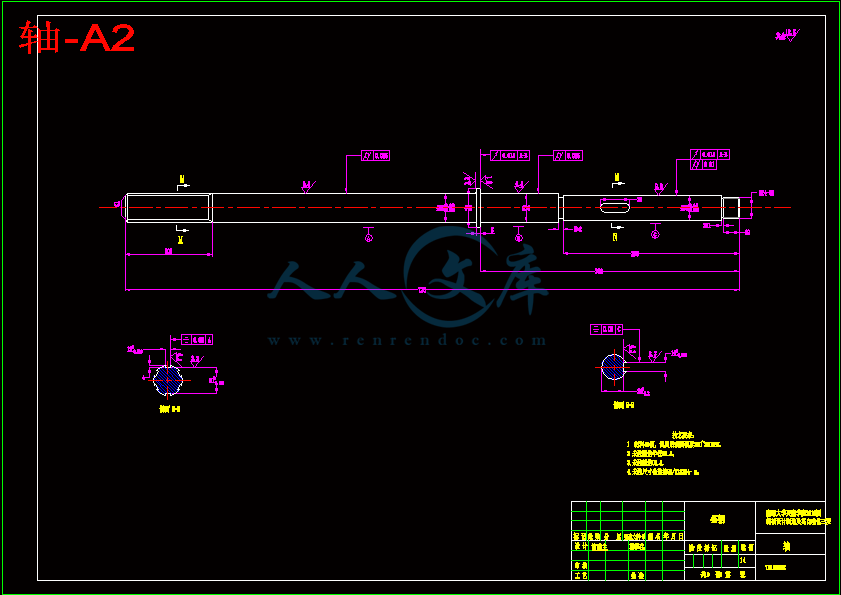The image size is (841, 595).
Task: Select the material cell in the title block
Action: 720,521
